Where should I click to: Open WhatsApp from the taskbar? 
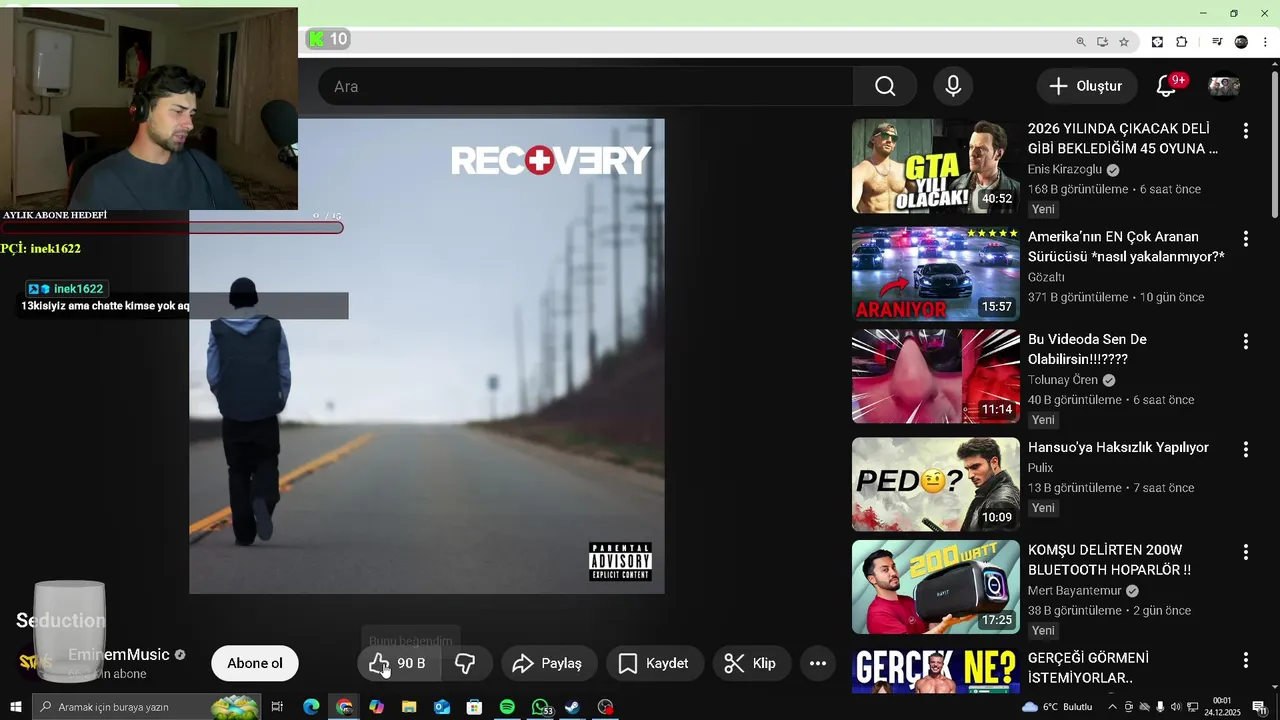(x=540, y=707)
